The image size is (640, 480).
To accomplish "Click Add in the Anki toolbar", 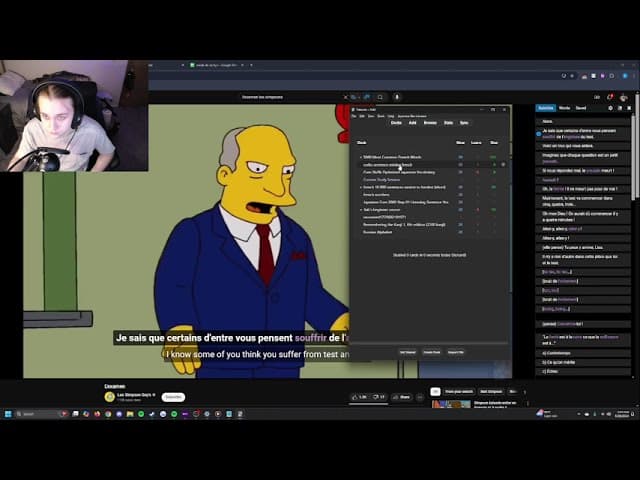I will [413, 123].
